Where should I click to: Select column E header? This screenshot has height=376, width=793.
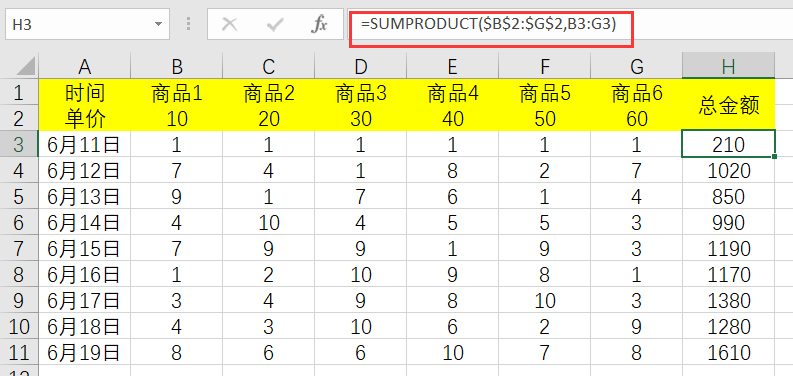pos(453,66)
